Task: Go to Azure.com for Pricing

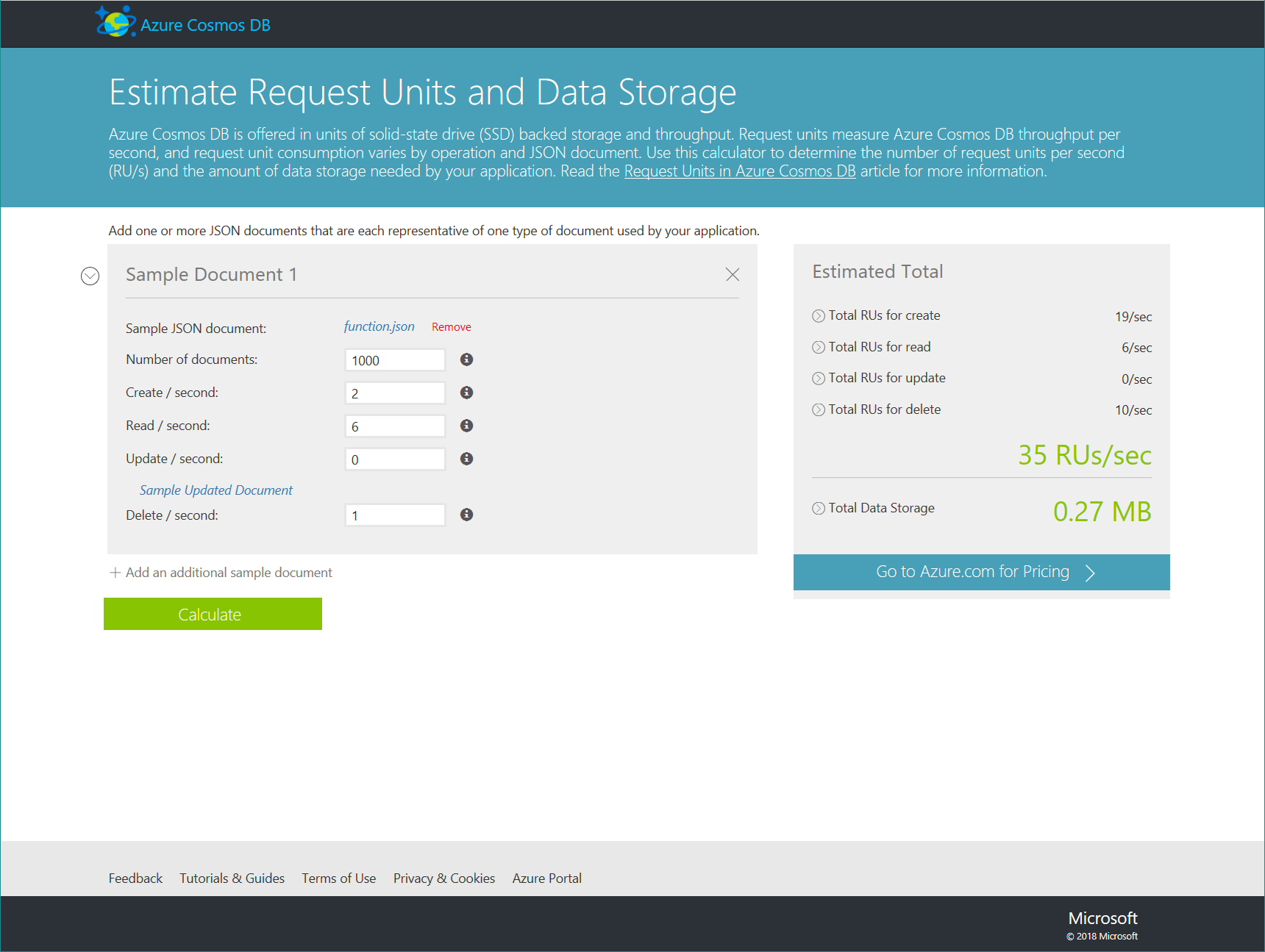Action: coord(982,572)
